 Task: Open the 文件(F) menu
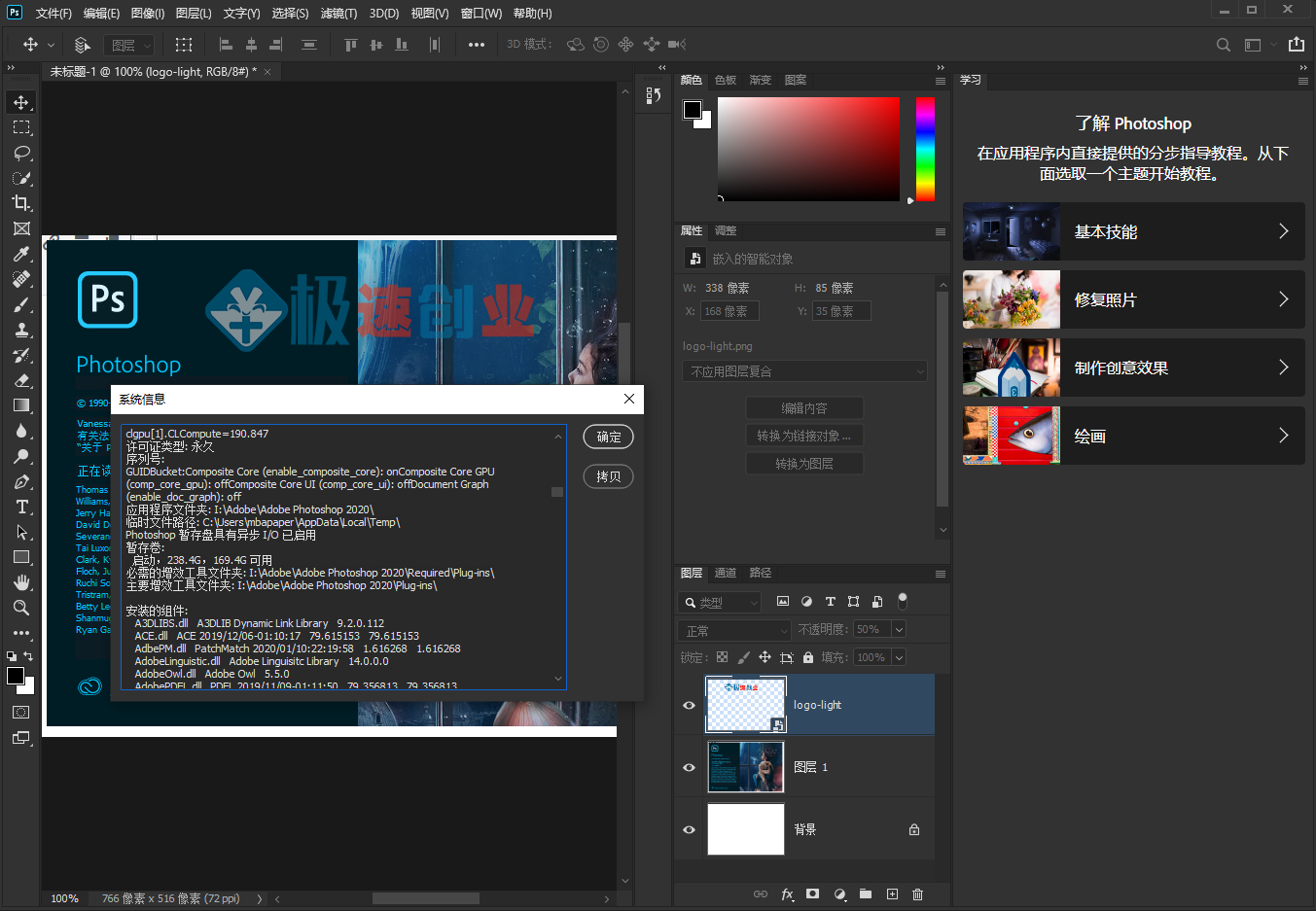[x=53, y=14]
